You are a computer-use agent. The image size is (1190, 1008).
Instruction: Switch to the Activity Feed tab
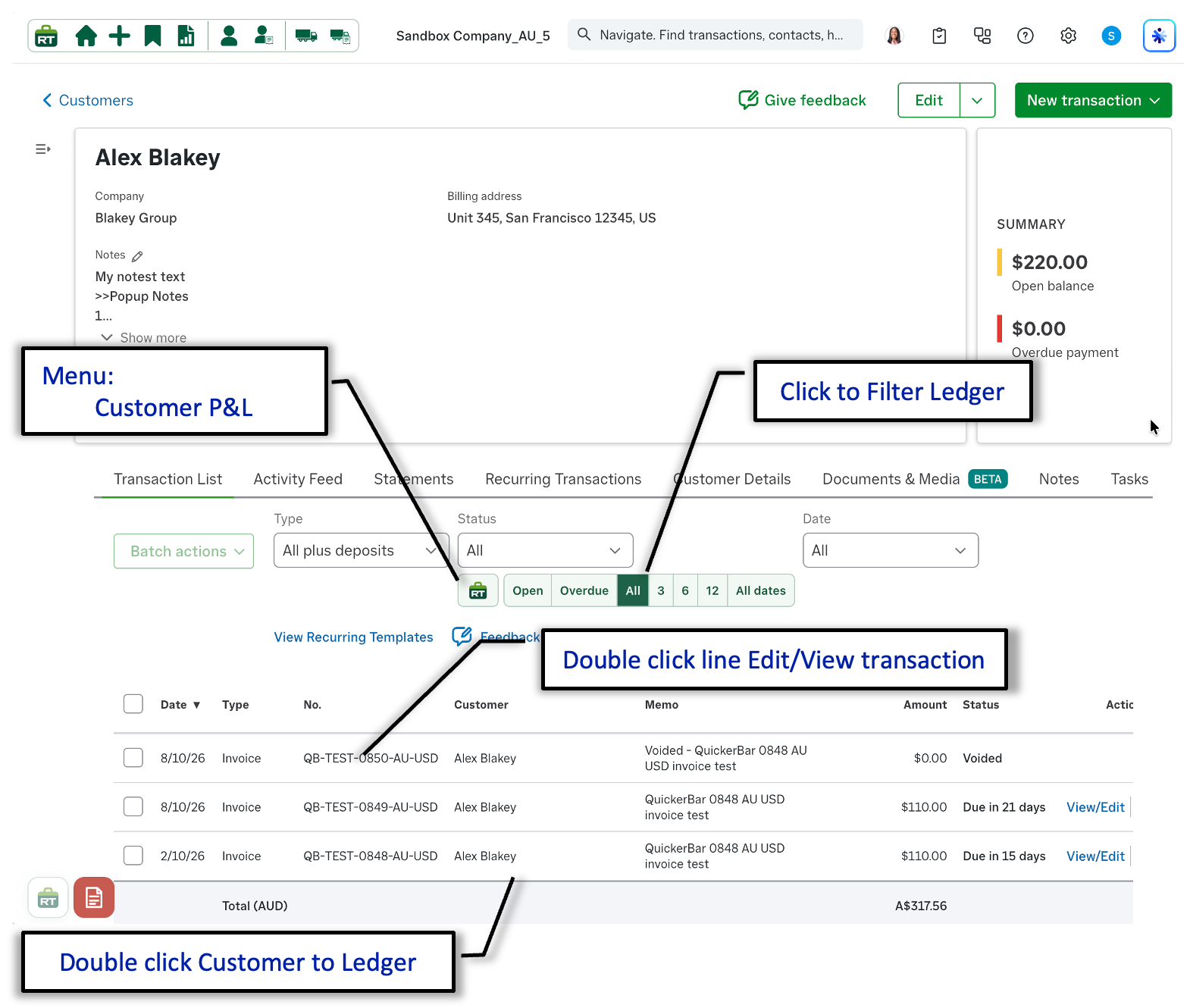coord(298,479)
